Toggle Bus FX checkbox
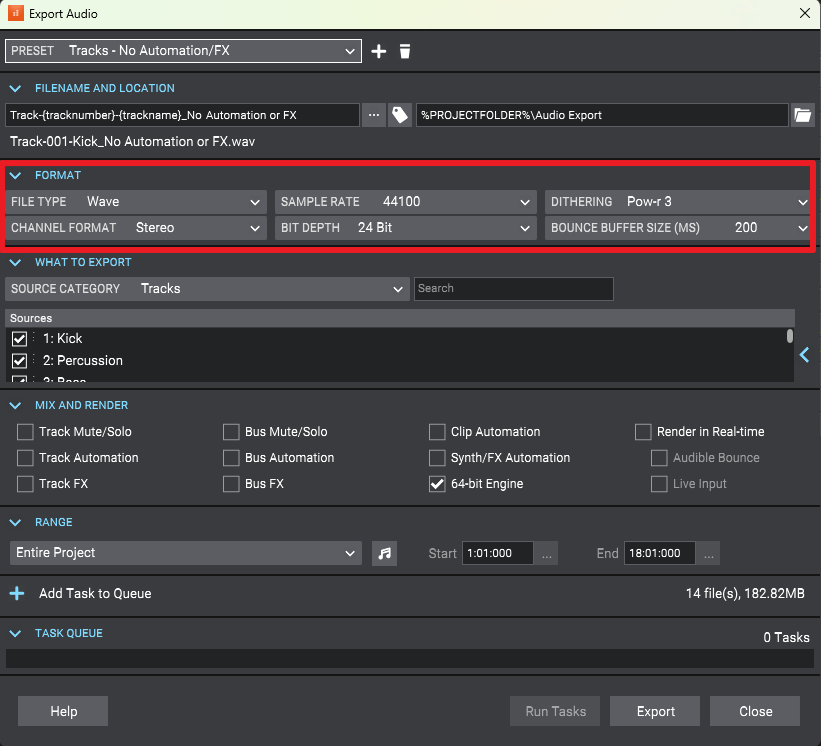The height and width of the screenshot is (746, 821). pos(231,484)
